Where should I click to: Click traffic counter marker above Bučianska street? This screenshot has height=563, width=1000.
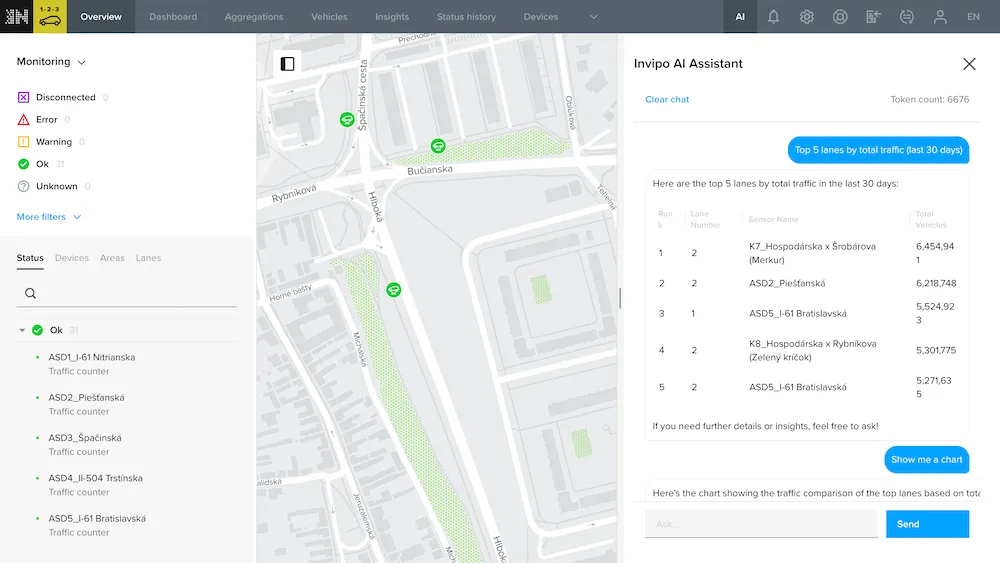pyautogui.click(x=438, y=146)
